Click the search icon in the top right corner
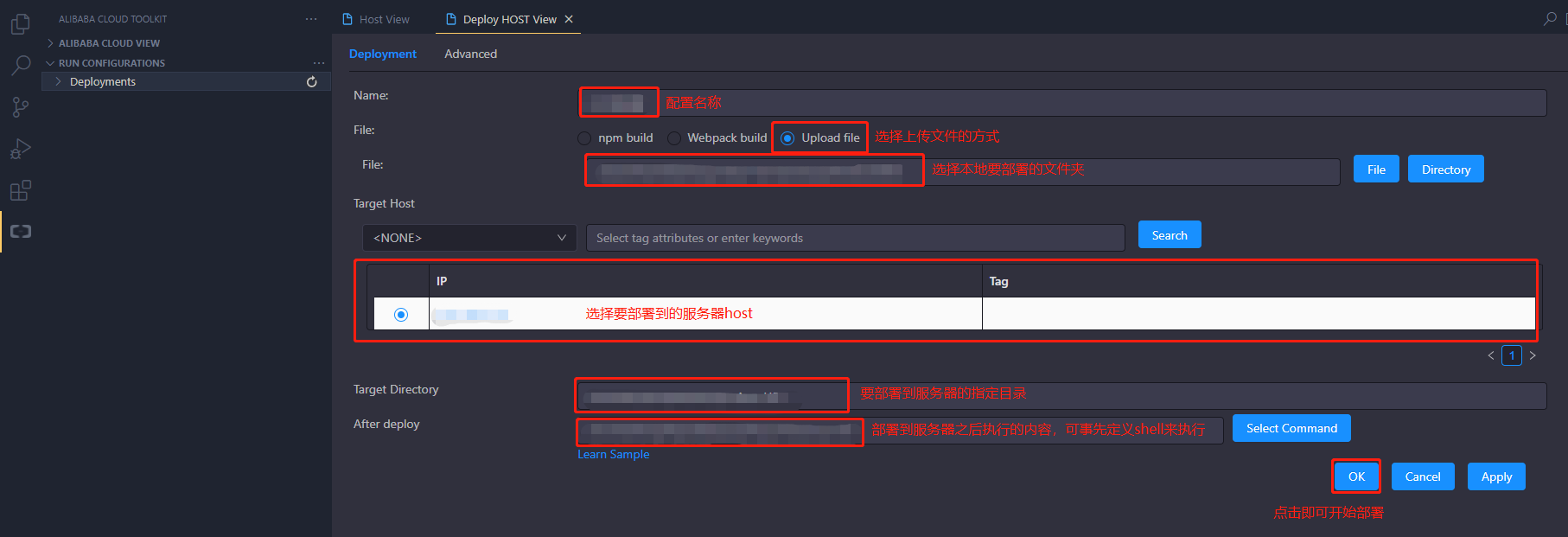This screenshot has width=1568, height=537. (x=1550, y=19)
